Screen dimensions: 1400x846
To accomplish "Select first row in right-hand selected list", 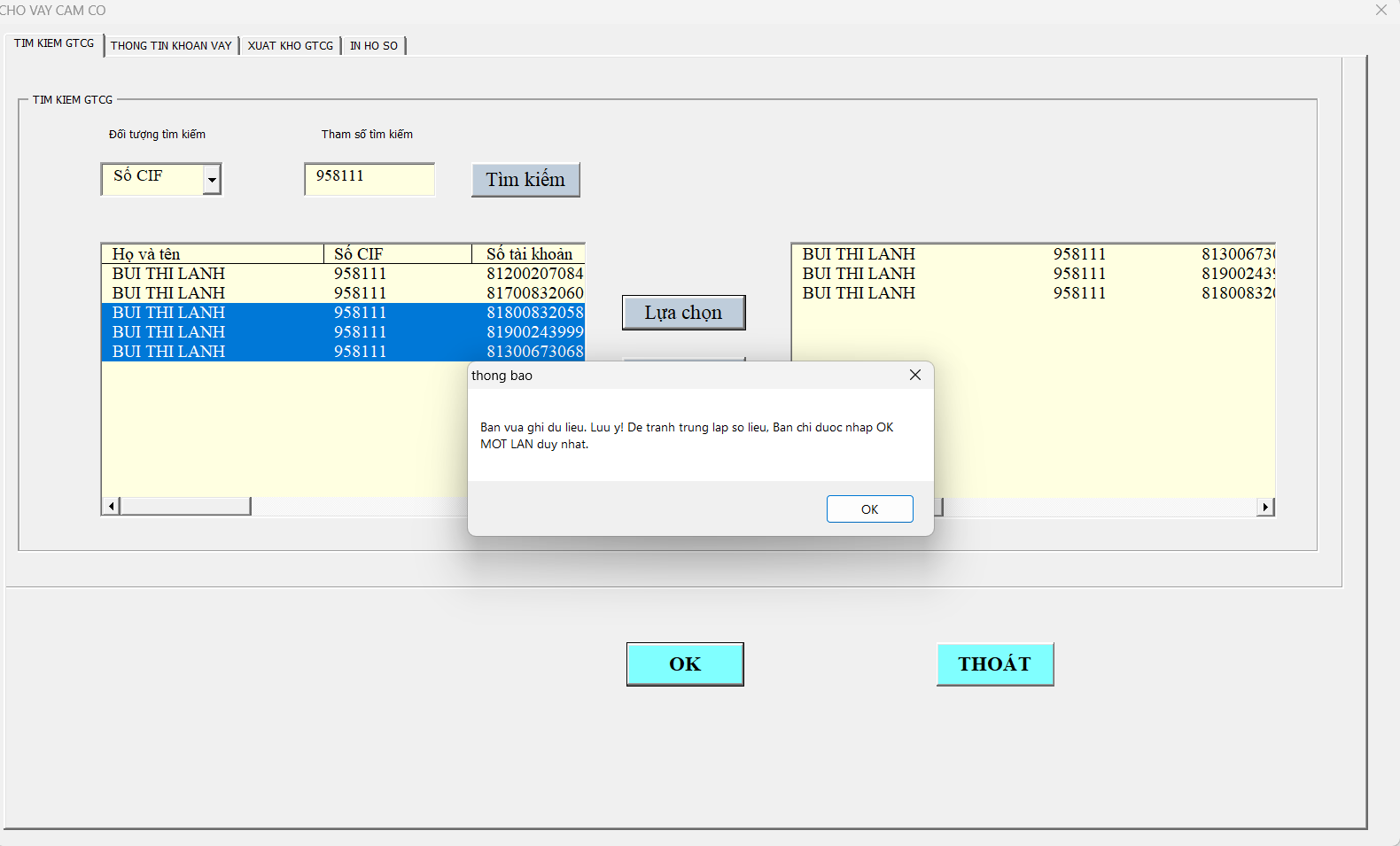I will click(x=1033, y=254).
